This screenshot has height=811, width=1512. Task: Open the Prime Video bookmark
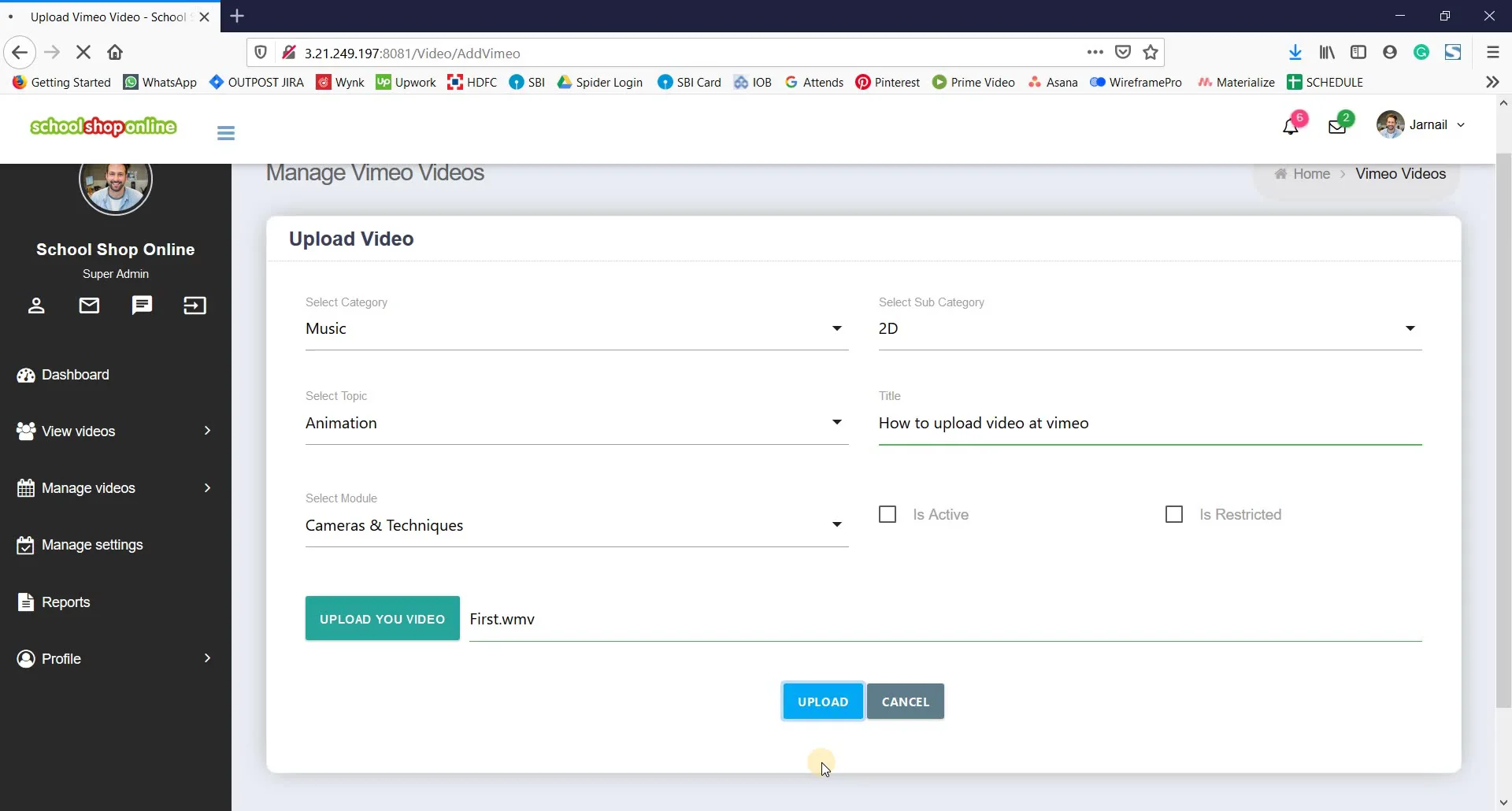(x=973, y=82)
